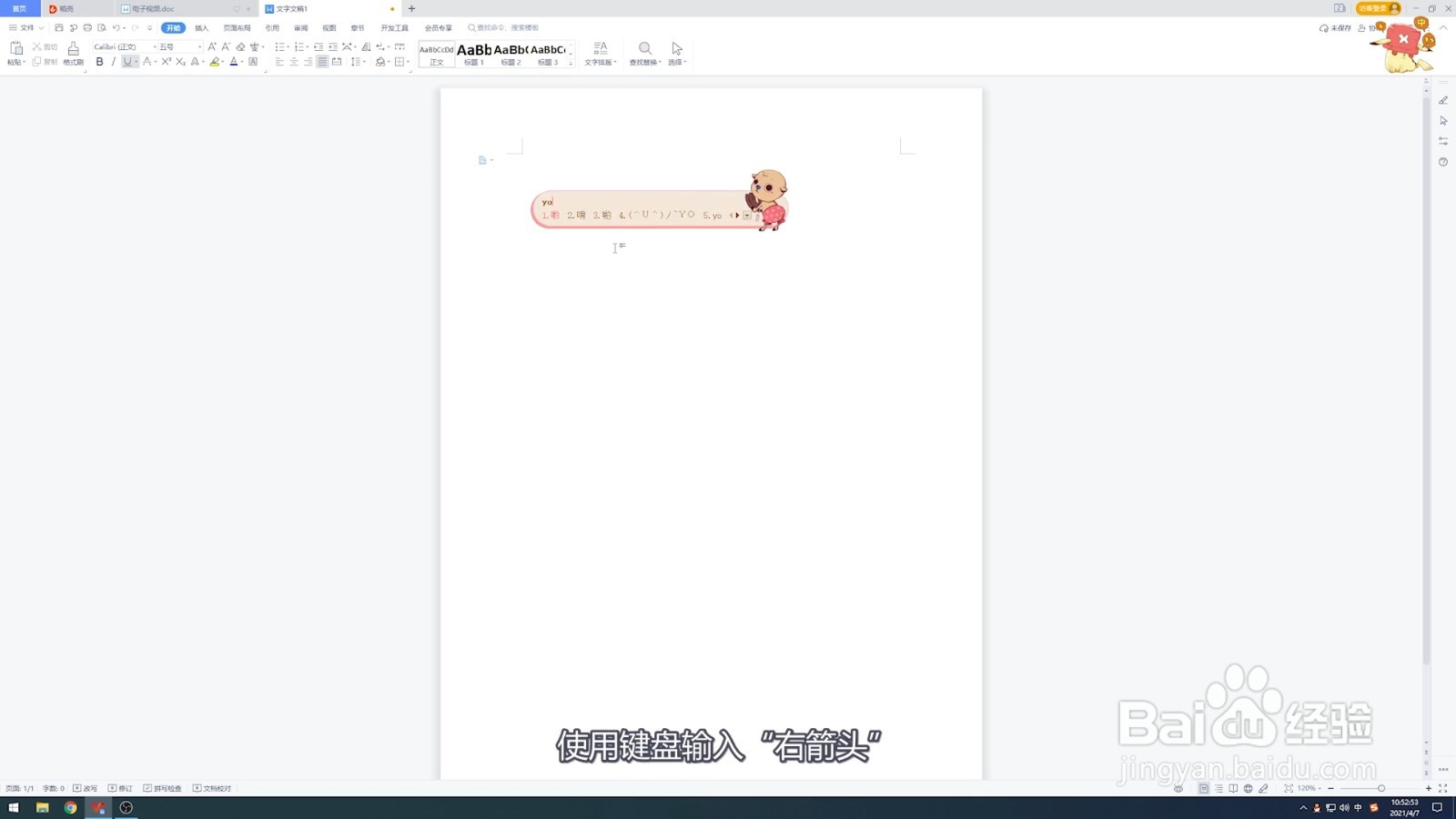
Task: Decrease font size with smaller A icon
Action: coord(226,46)
